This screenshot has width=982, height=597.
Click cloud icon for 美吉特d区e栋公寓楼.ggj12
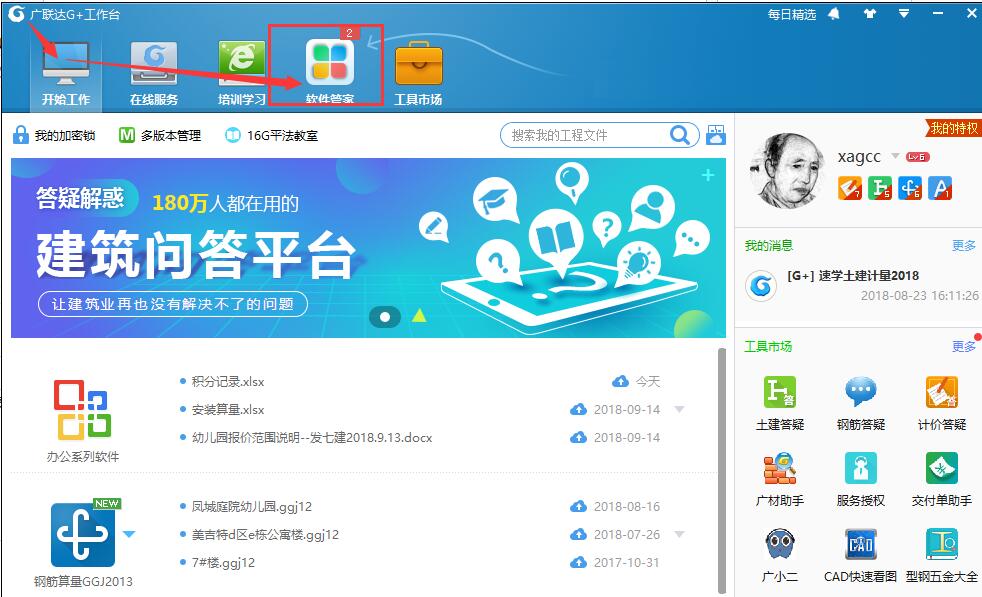coord(579,534)
